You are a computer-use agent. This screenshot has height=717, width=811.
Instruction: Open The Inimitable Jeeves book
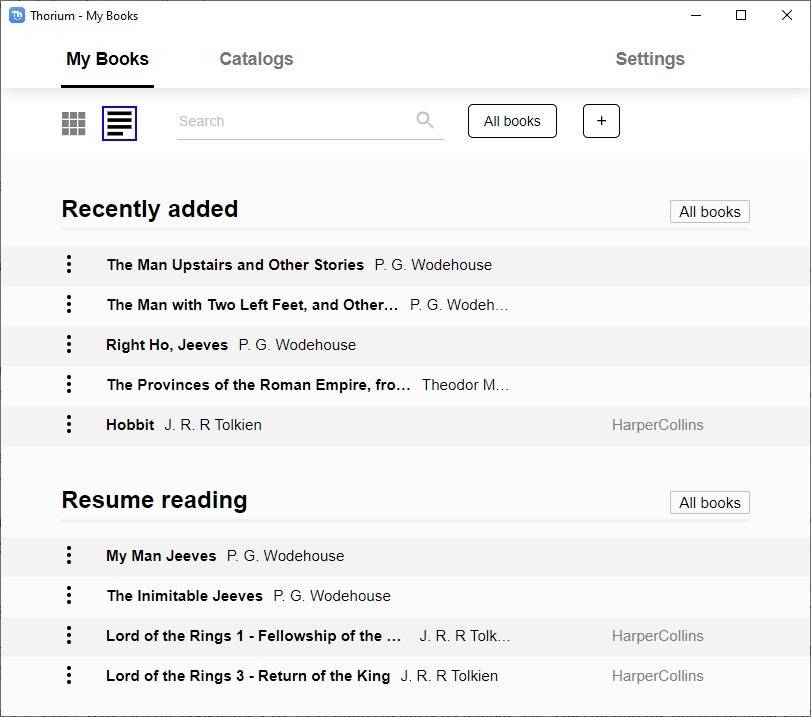[185, 596]
